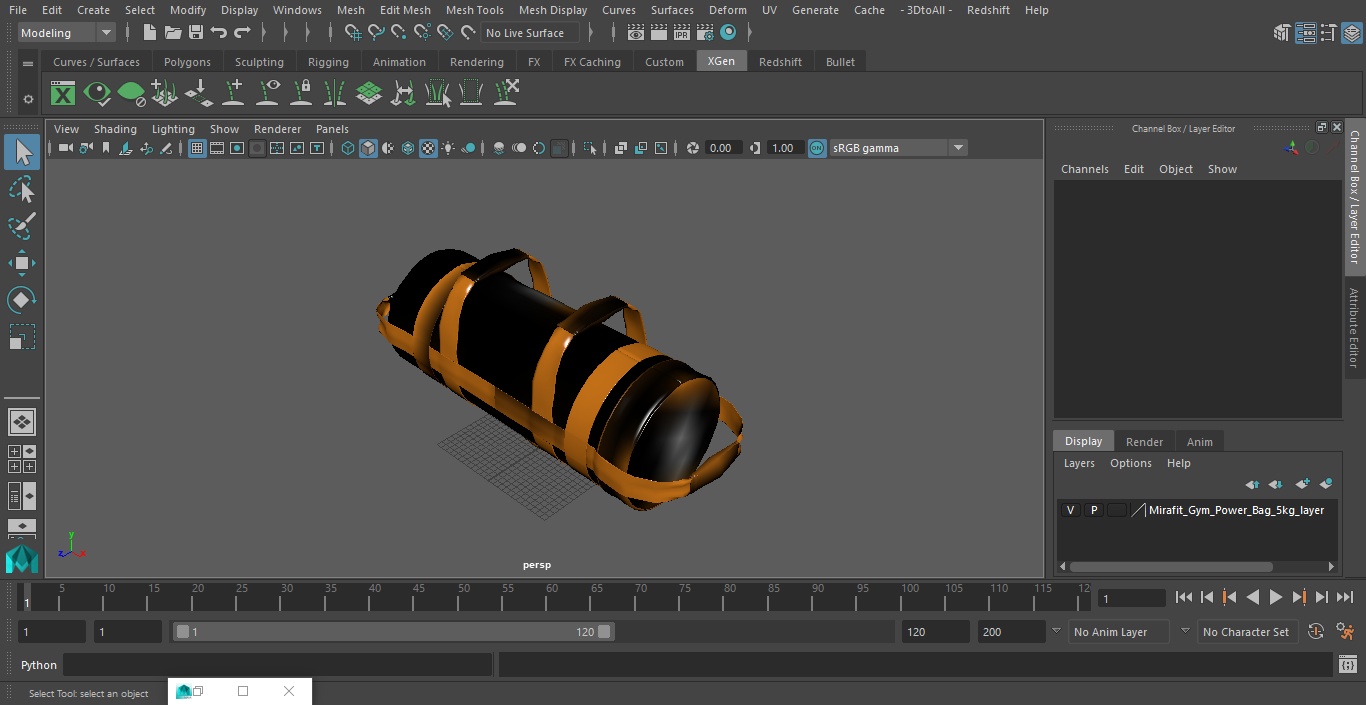Play the animation forward
Viewport: 1366px width, 705px height.
tap(1276, 597)
